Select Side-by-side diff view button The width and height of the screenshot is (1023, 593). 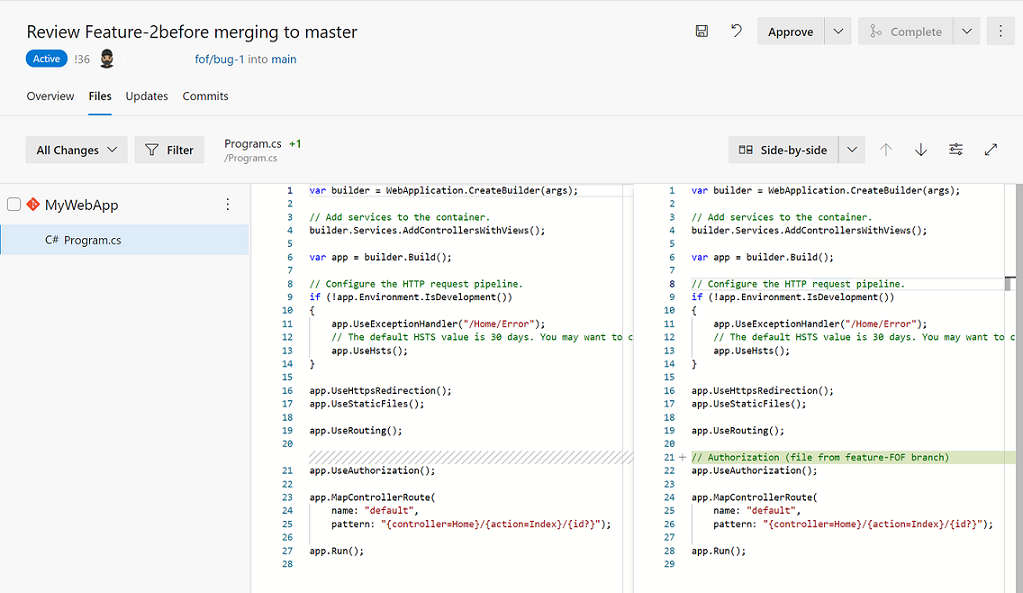pyautogui.click(x=783, y=149)
